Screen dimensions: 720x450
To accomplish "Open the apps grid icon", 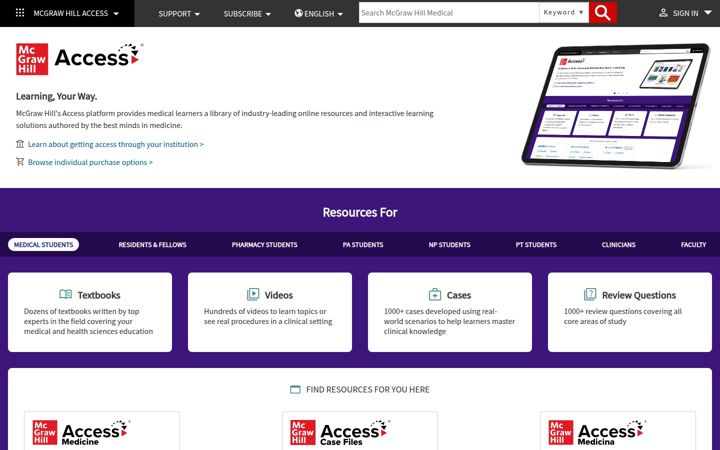I will coord(20,13).
